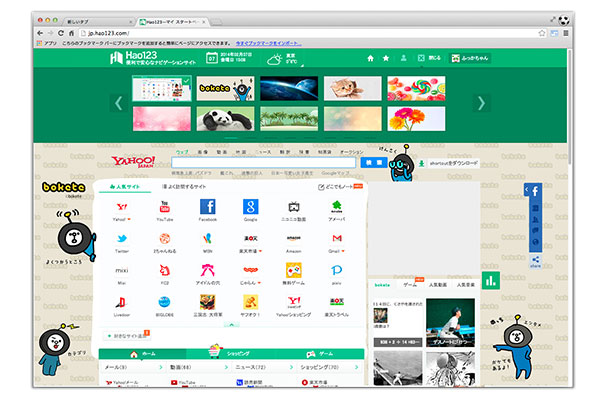Open the Niconico video TV icon
This screenshot has width=600, height=400.
click(293, 207)
